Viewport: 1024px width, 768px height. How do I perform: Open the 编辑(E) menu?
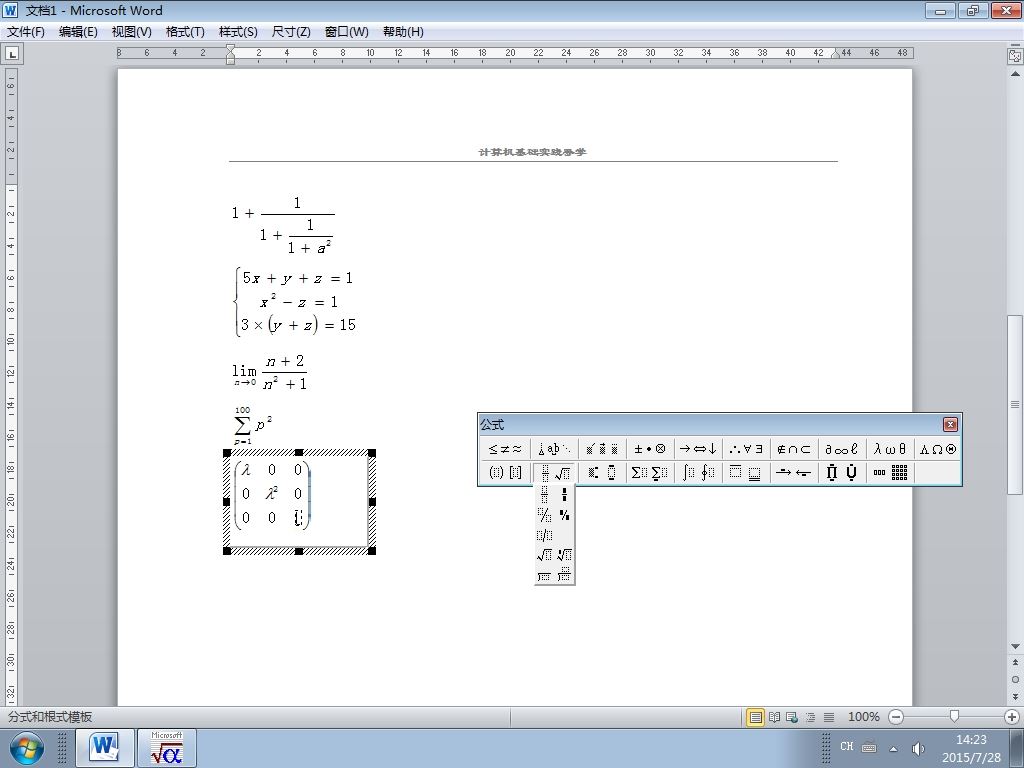point(78,32)
